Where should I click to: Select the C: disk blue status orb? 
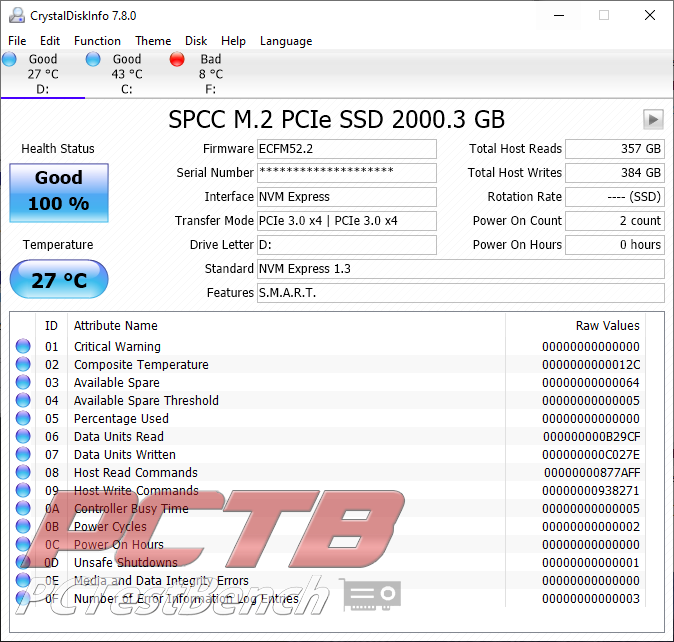coord(93,59)
